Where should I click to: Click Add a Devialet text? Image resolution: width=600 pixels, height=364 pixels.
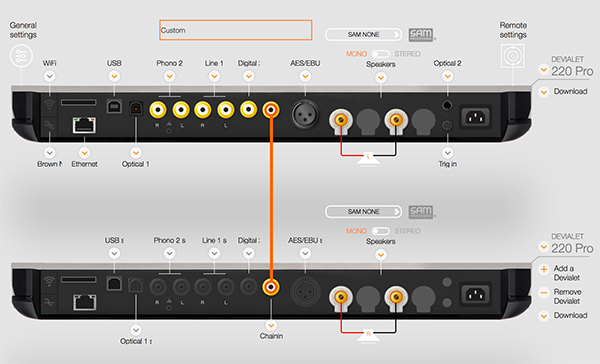click(x=567, y=273)
